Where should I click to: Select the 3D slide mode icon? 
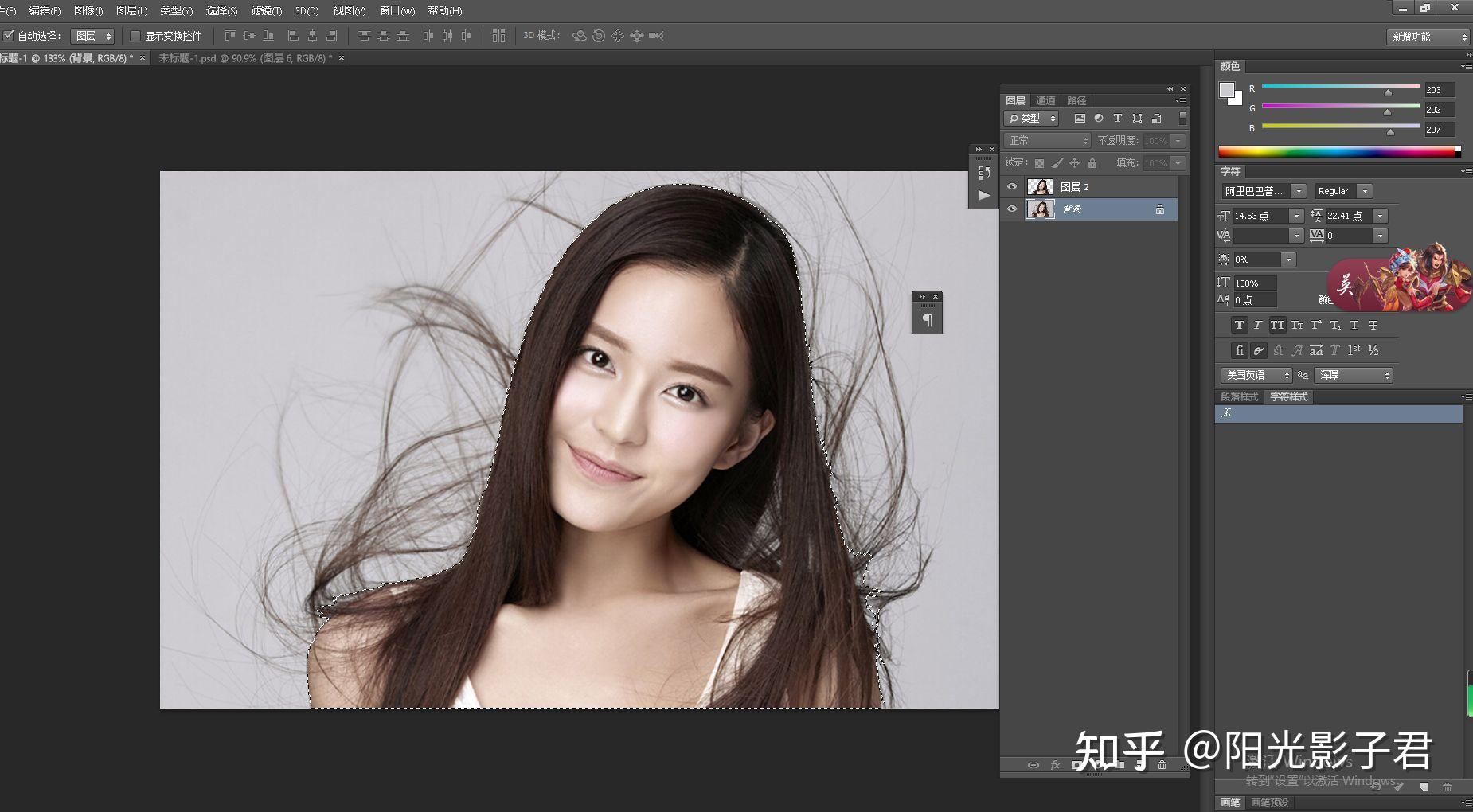pos(637,36)
